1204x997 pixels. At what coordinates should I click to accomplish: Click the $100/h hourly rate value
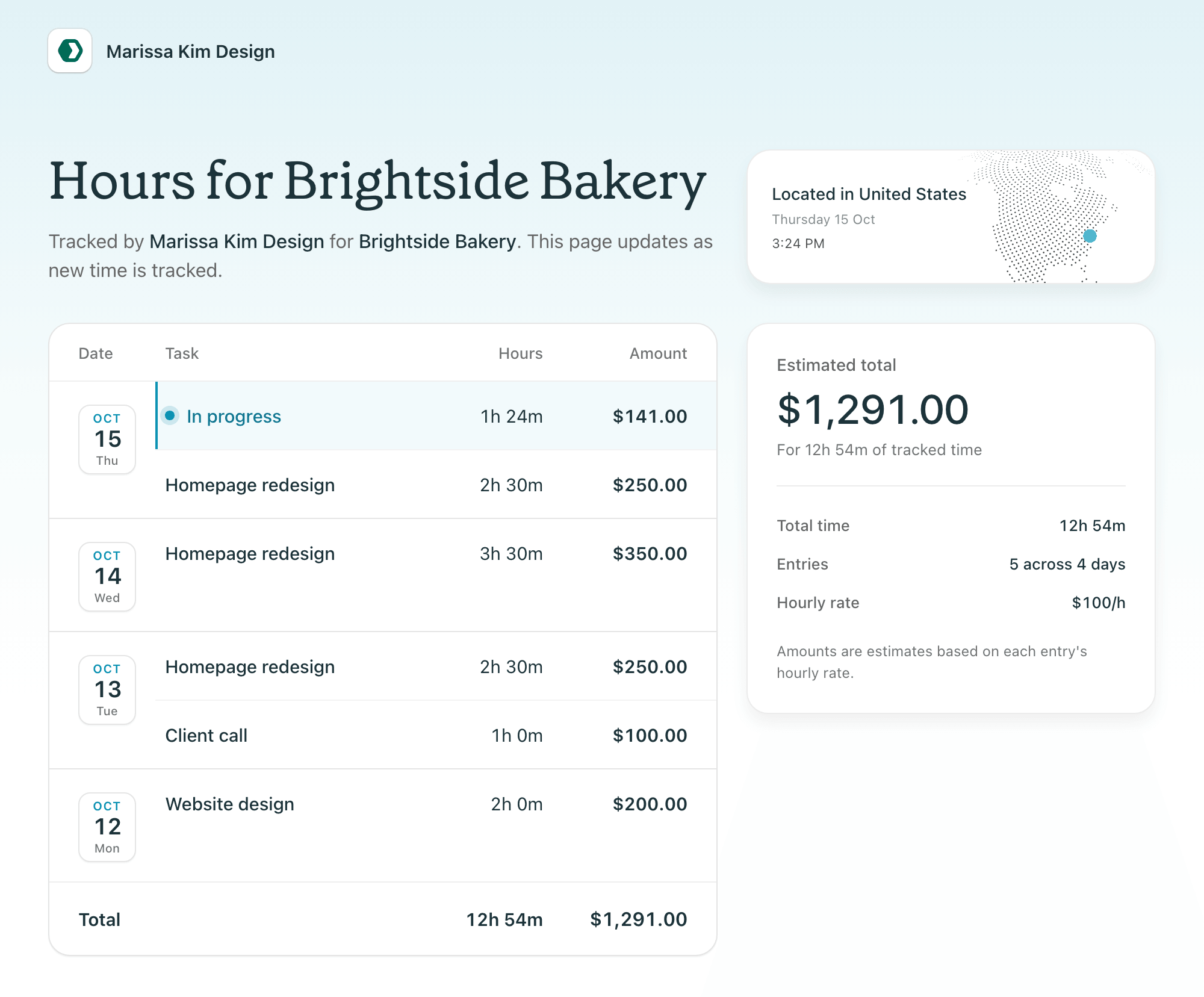[x=1098, y=603]
